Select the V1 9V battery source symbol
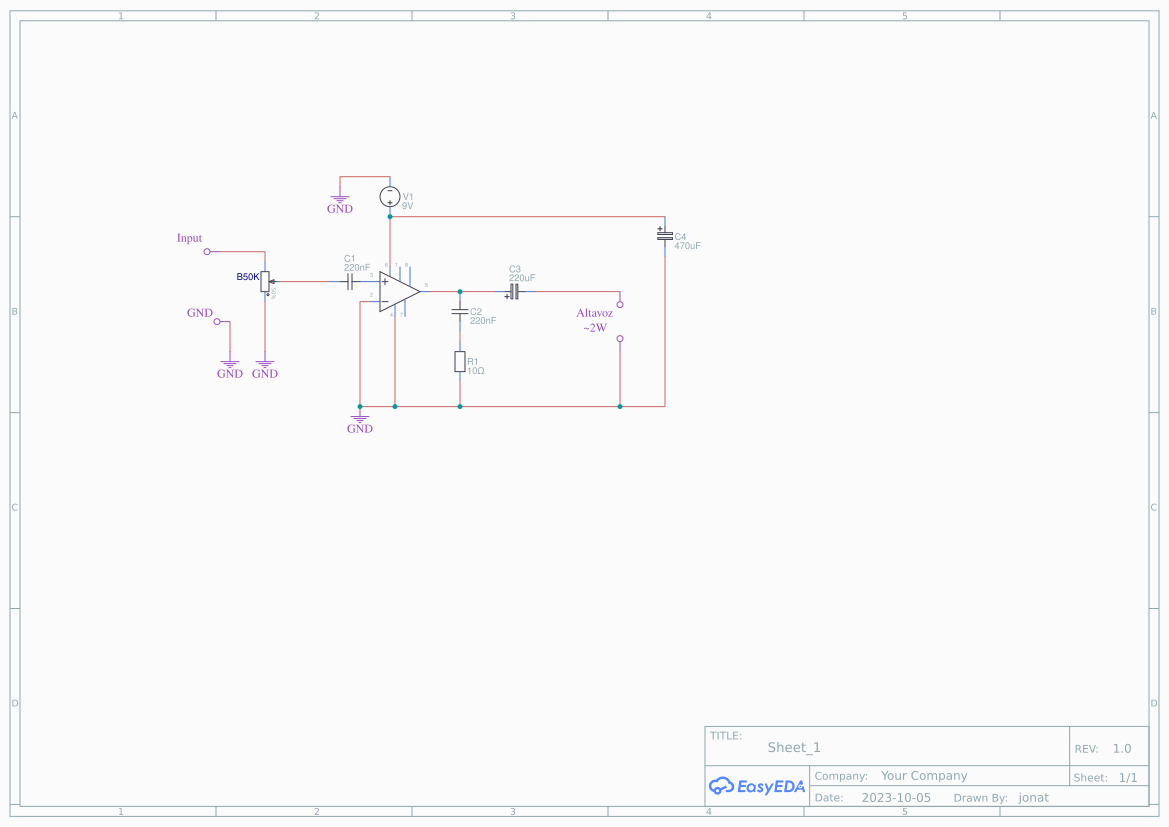The height and width of the screenshot is (827, 1169). pos(389,196)
